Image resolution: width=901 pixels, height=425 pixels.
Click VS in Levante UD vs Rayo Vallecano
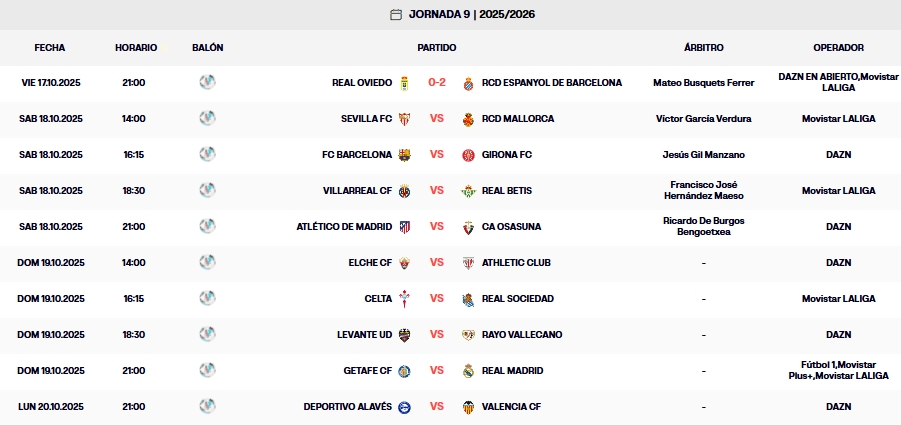tap(437, 335)
